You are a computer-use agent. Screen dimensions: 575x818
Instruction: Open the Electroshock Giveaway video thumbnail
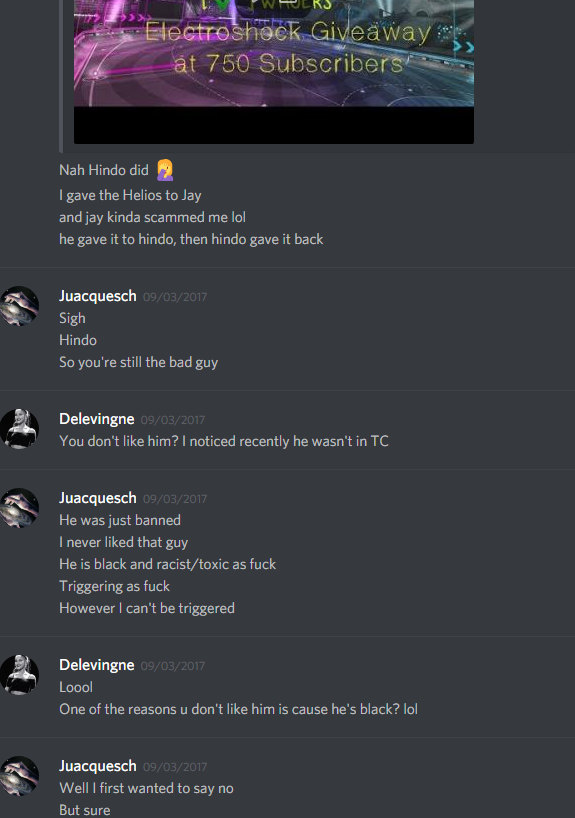pos(274,53)
